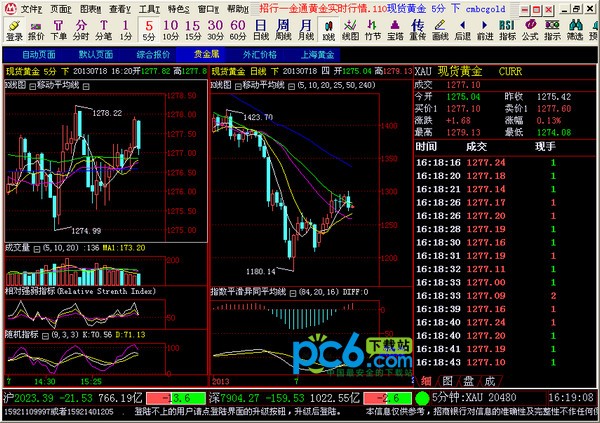Switch to the 上海黄金 tab

point(317,55)
